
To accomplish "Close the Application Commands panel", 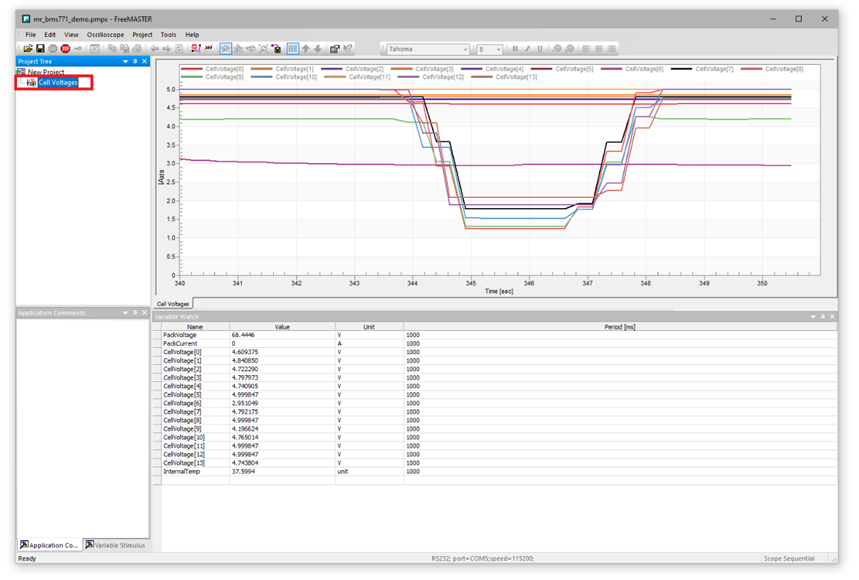I will click(145, 313).
